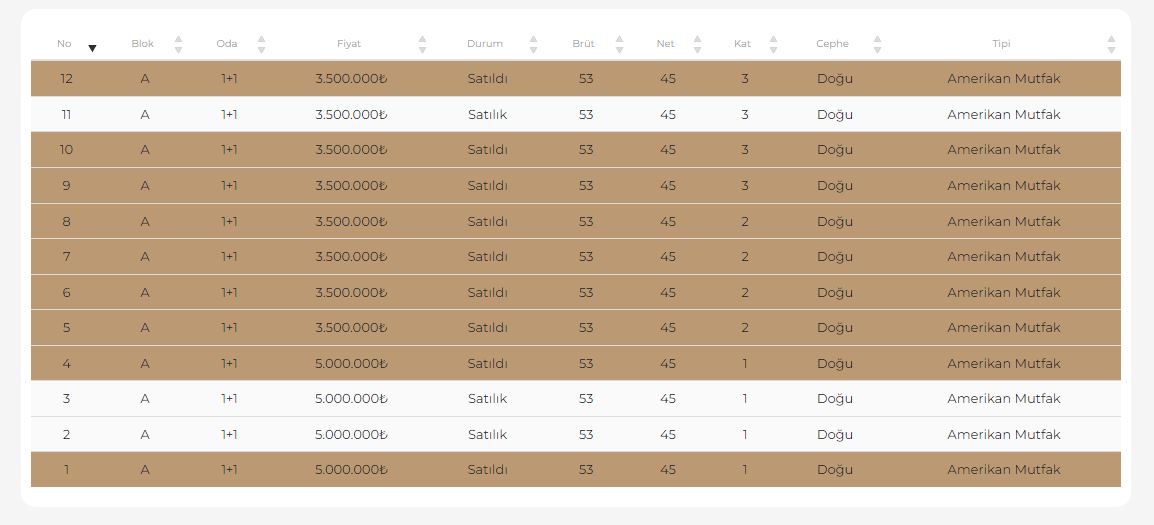The image size is (1154, 525).
Task: Click the Satılık status for apartment 3
Action: (487, 399)
